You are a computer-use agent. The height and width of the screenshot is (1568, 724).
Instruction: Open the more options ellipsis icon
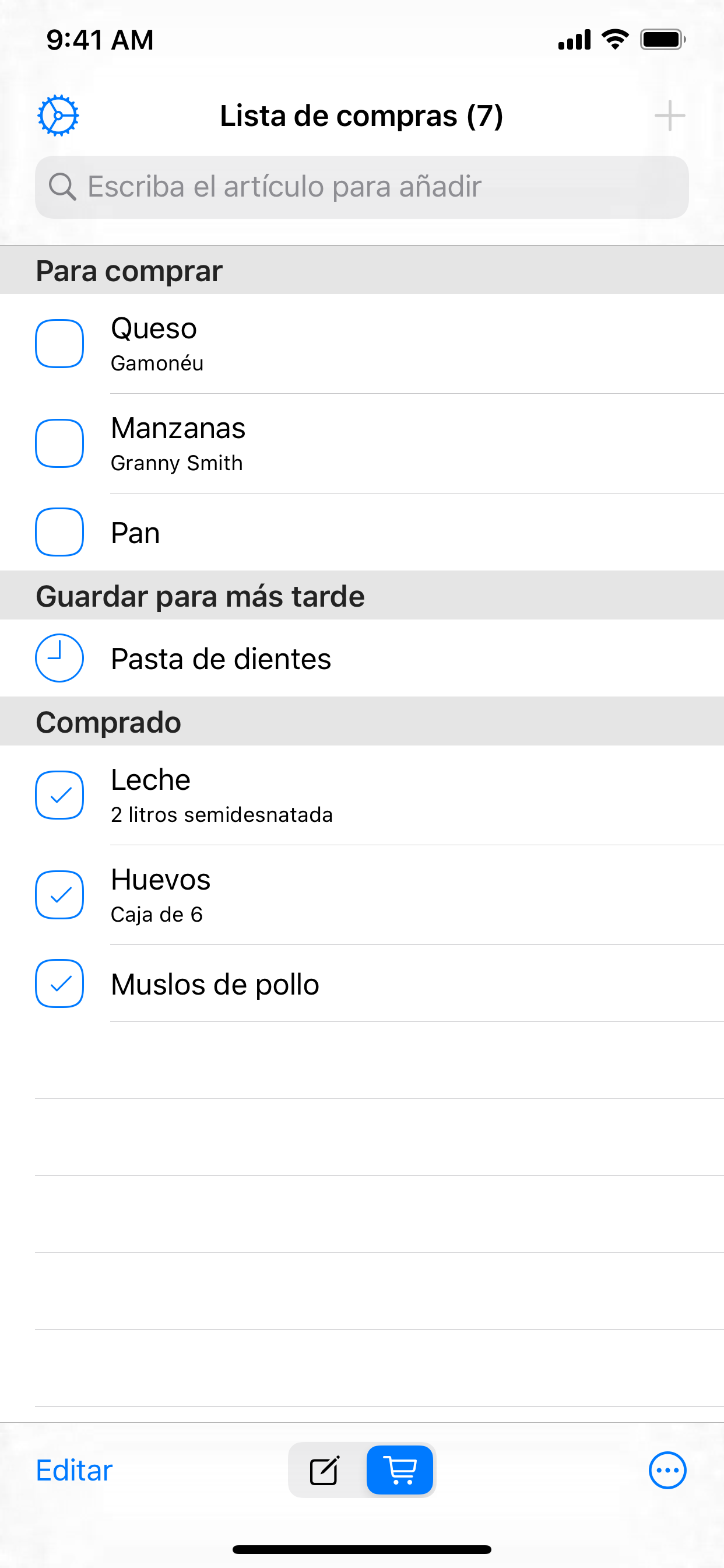coord(667,1471)
